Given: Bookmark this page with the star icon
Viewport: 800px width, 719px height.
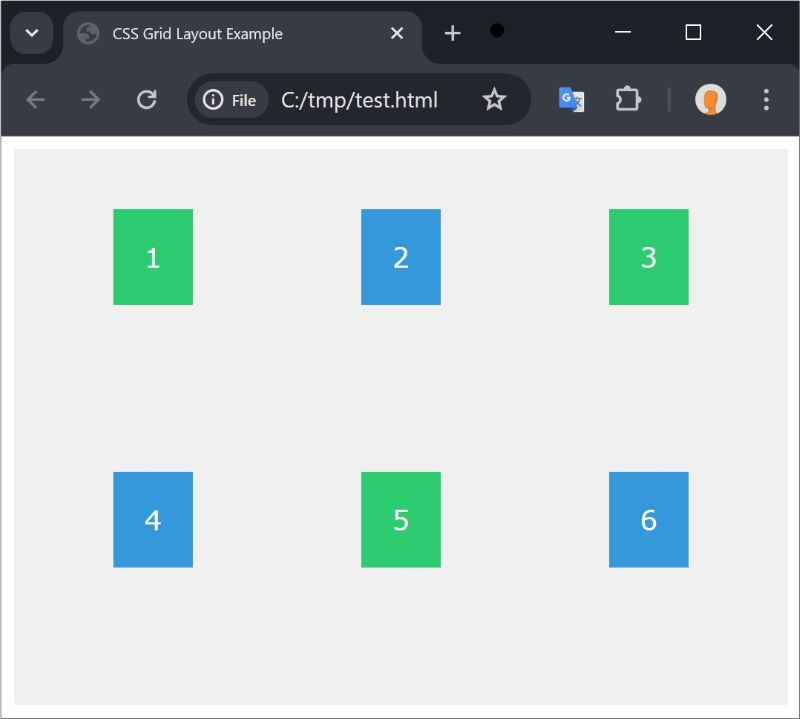Looking at the screenshot, I should [x=494, y=100].
